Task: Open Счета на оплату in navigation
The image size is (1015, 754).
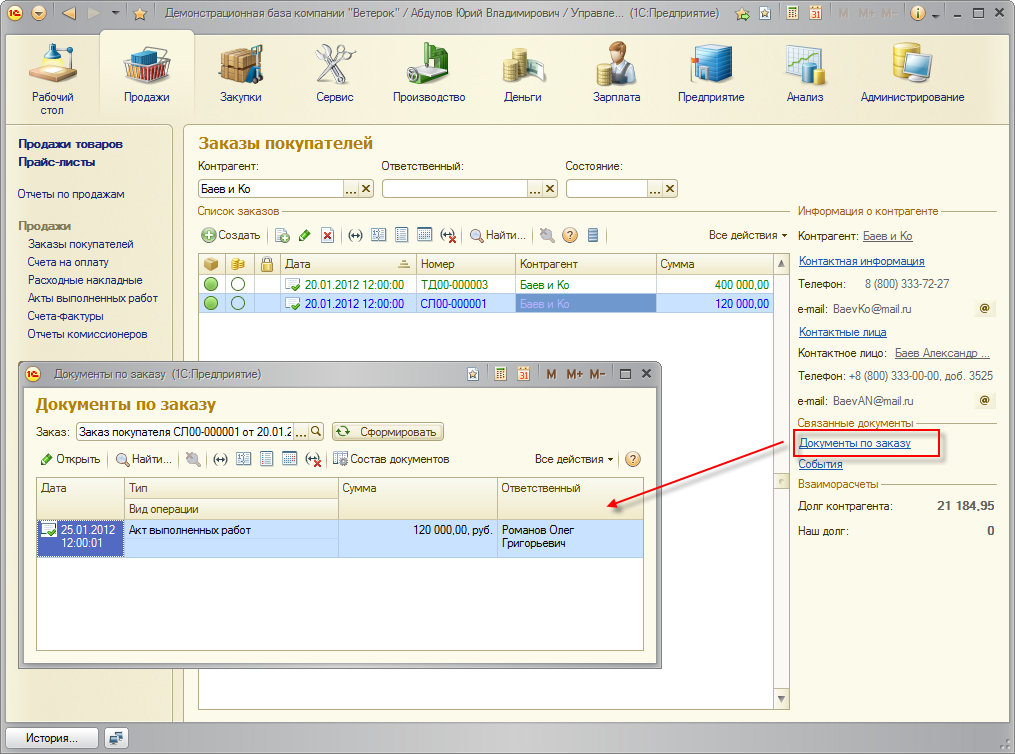Action: 68,262
